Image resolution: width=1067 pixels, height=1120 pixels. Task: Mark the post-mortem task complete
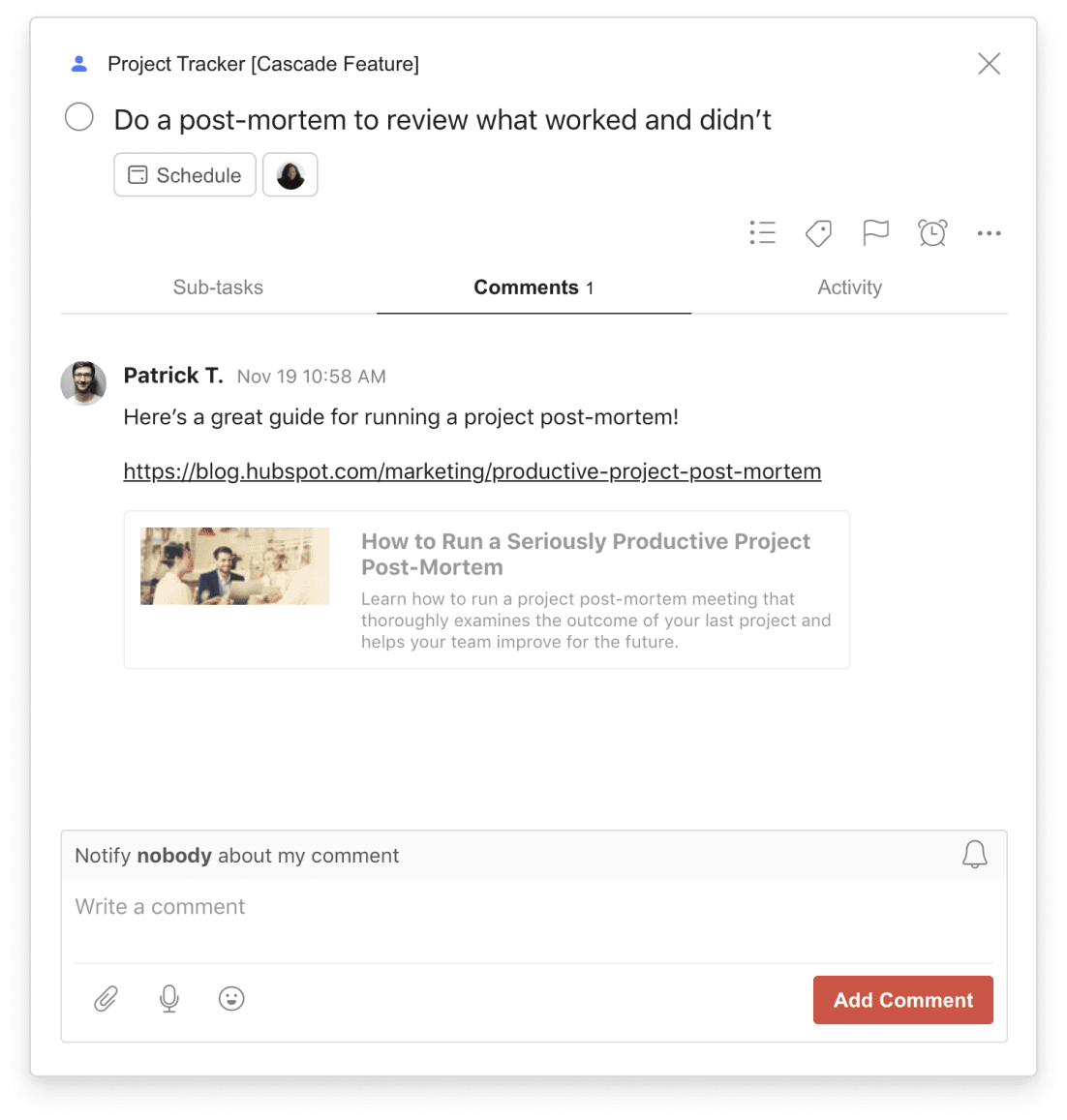click(x=78, y=116)
